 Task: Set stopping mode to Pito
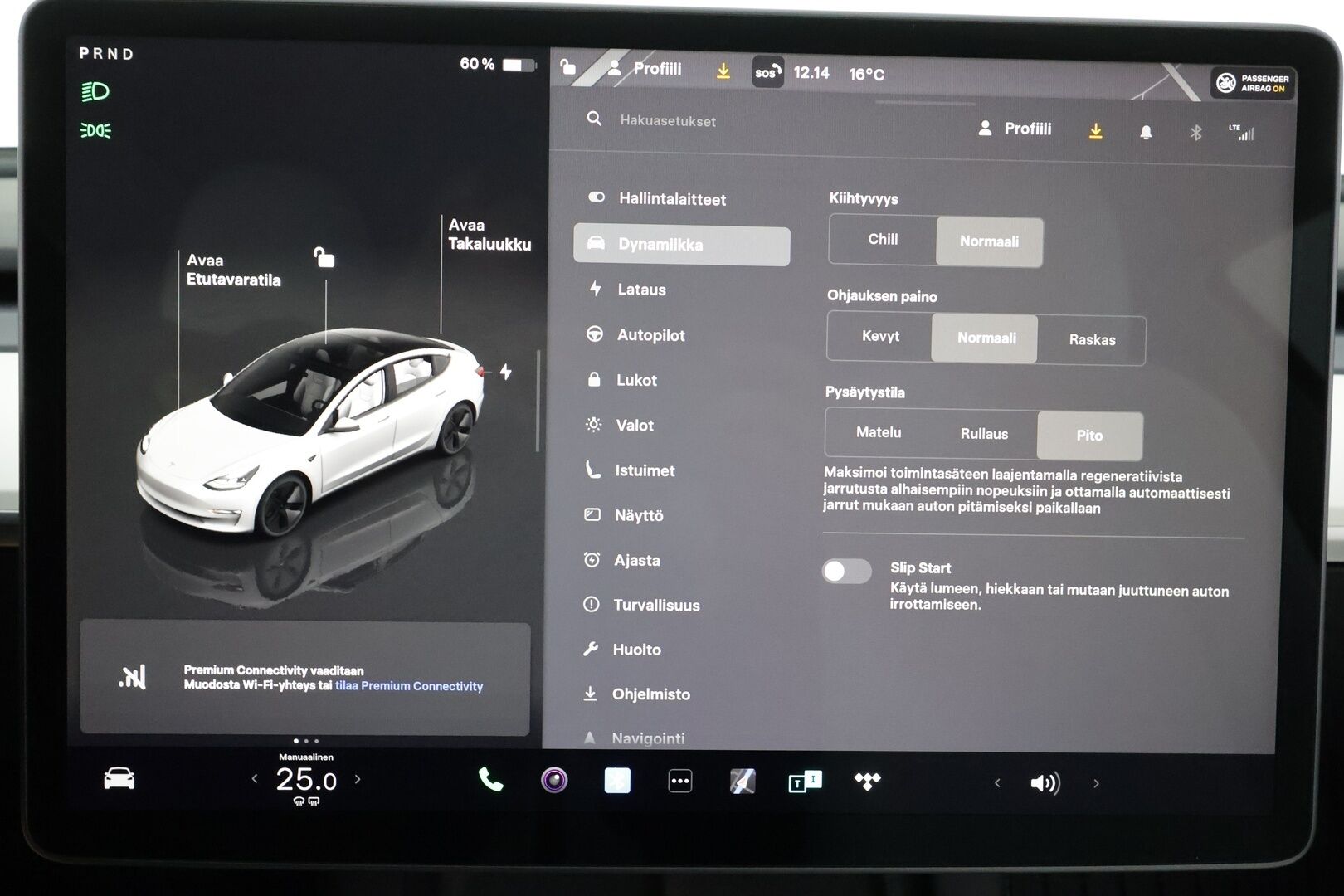pos(1089,436)
